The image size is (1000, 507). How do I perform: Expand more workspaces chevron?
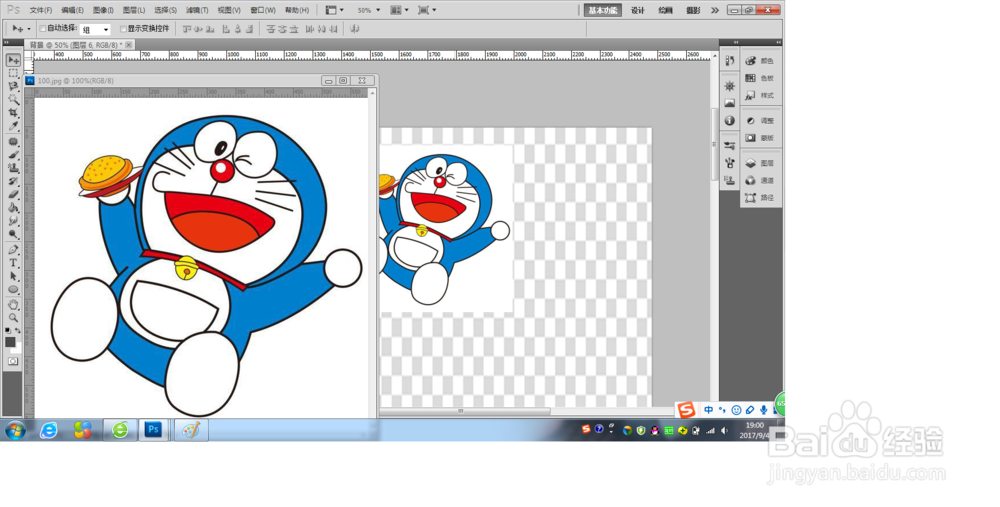(715, 10)
